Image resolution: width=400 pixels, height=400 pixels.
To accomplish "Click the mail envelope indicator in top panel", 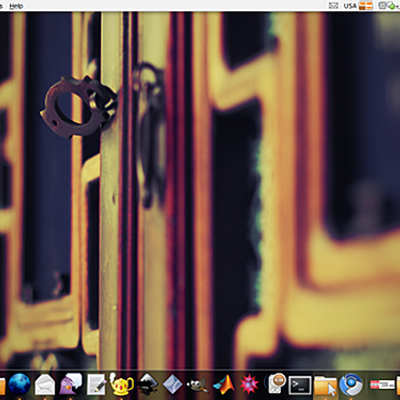I will tap(333, 6).
